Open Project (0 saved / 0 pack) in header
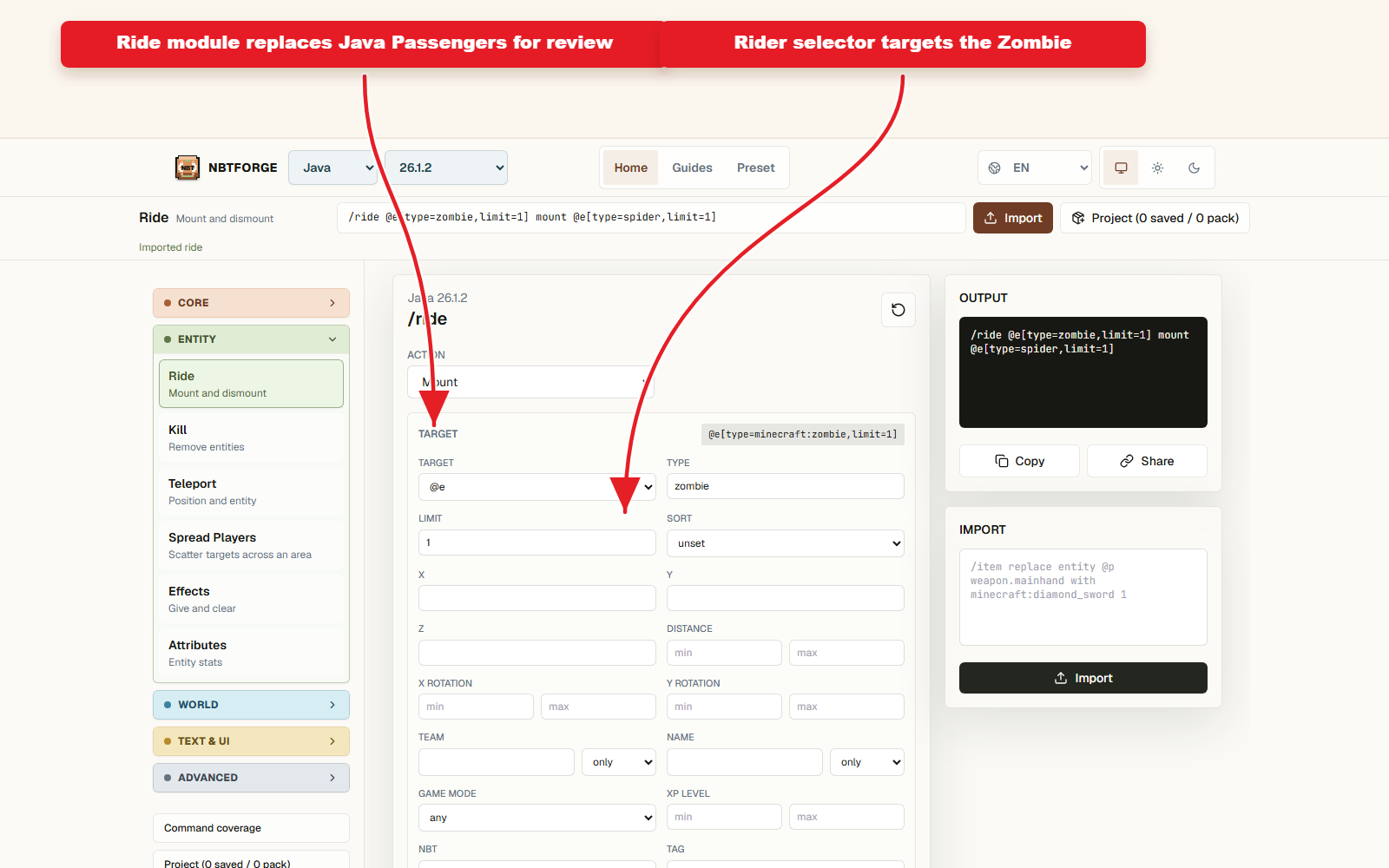The height and width of the screenshot is (868, 1389). 1155,218
